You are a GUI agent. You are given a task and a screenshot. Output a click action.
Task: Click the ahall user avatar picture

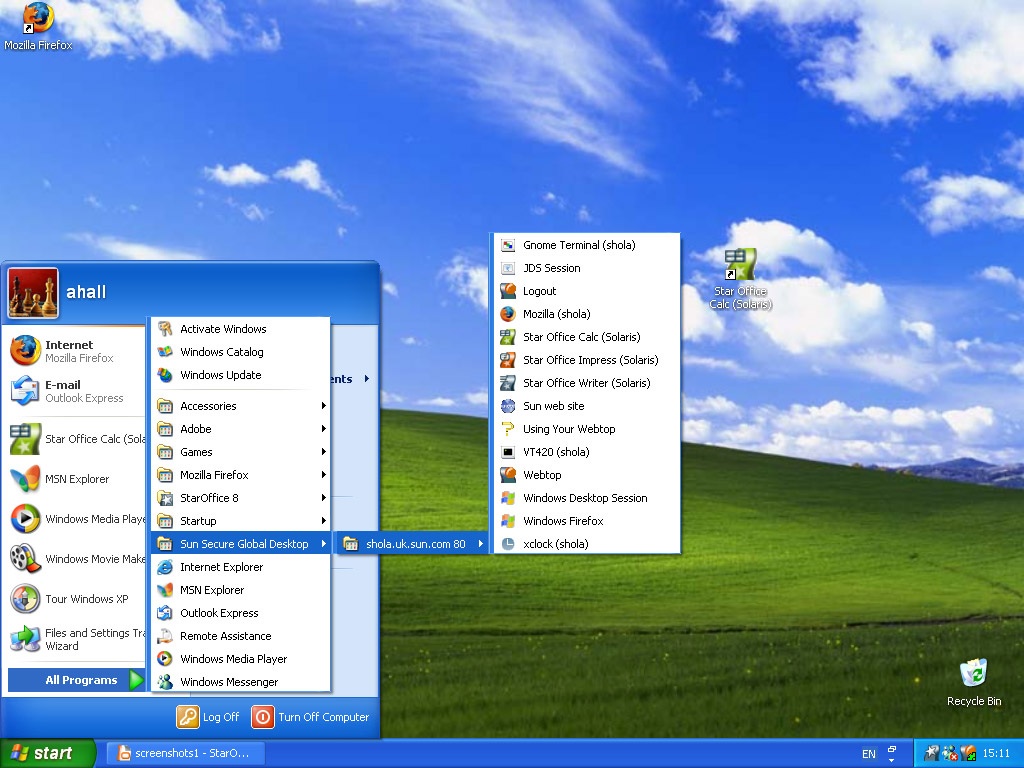33,292
